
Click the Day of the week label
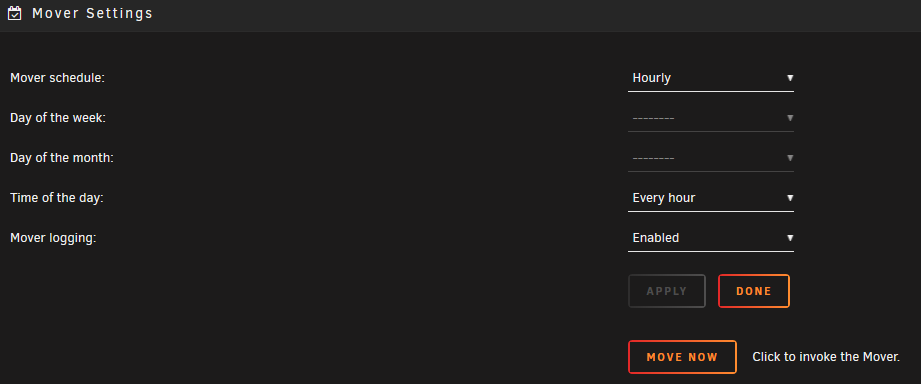coord(58,118)
